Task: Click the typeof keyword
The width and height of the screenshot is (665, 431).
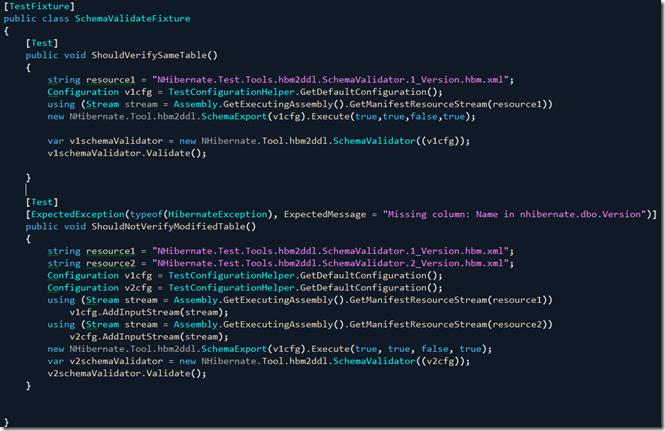Action: pyautogui.click(x=146, y=214)
